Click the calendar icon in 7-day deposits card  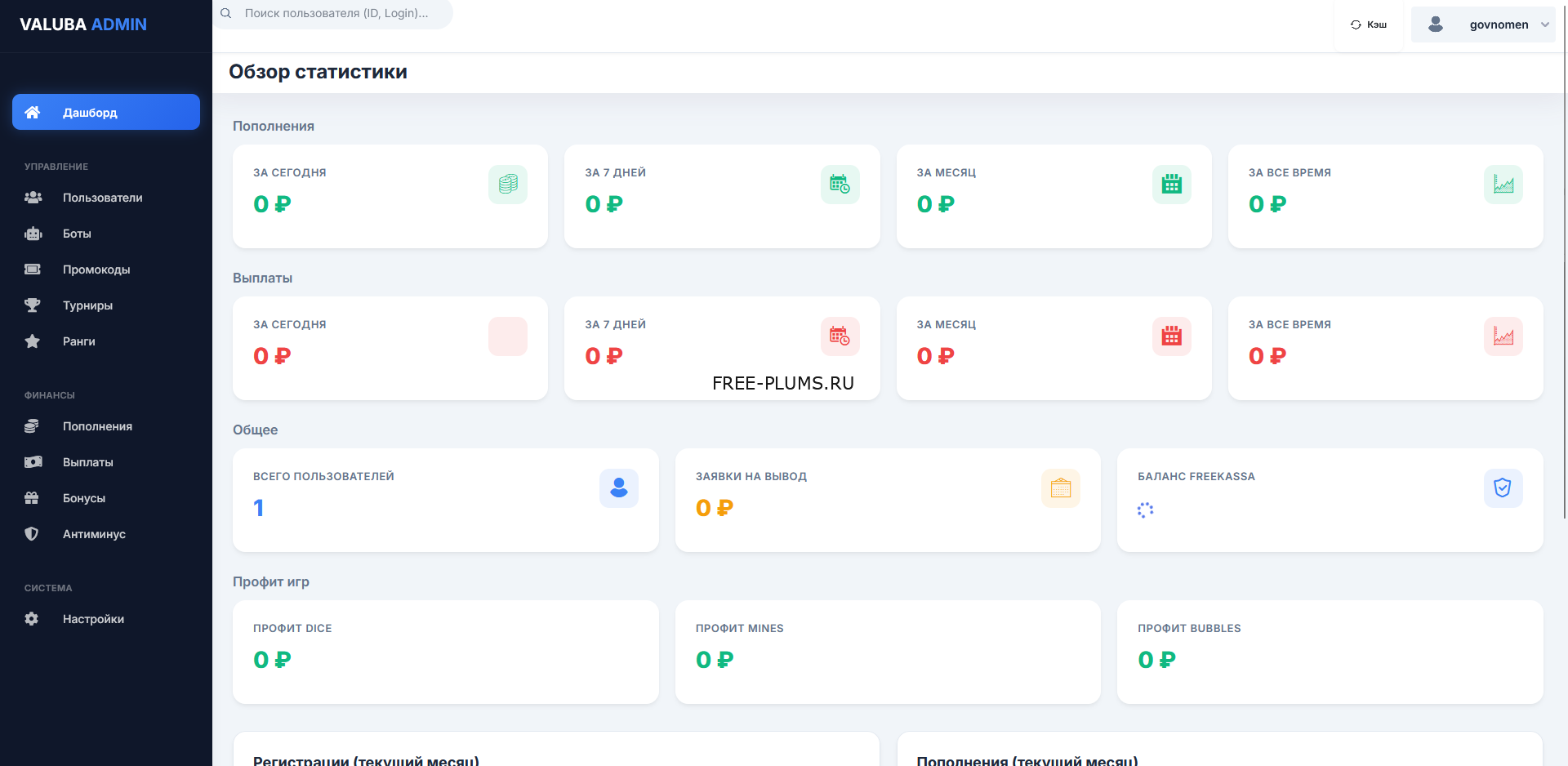(840, 185)
